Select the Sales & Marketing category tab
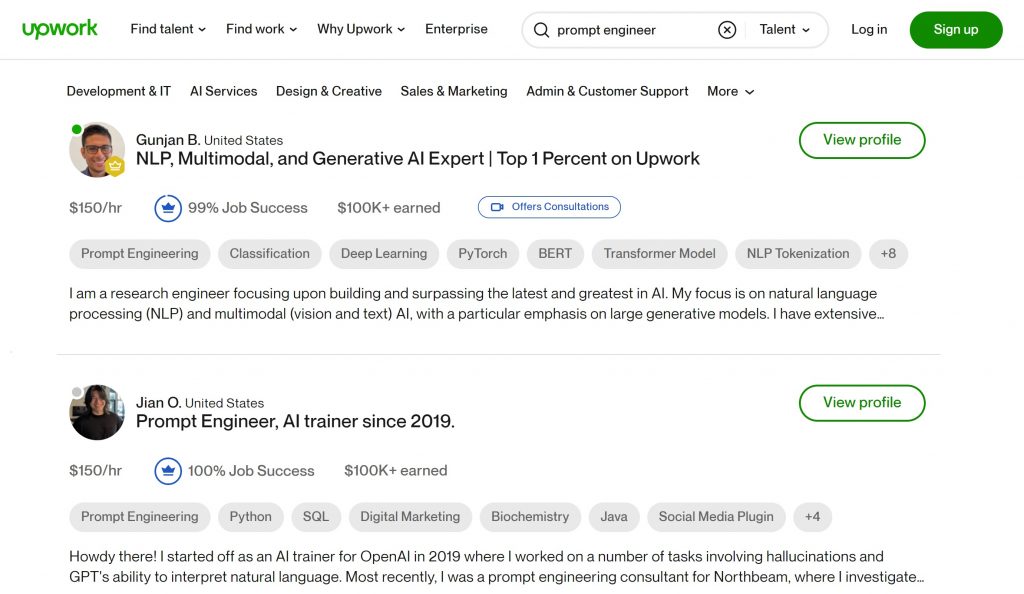 click(453, 91)
